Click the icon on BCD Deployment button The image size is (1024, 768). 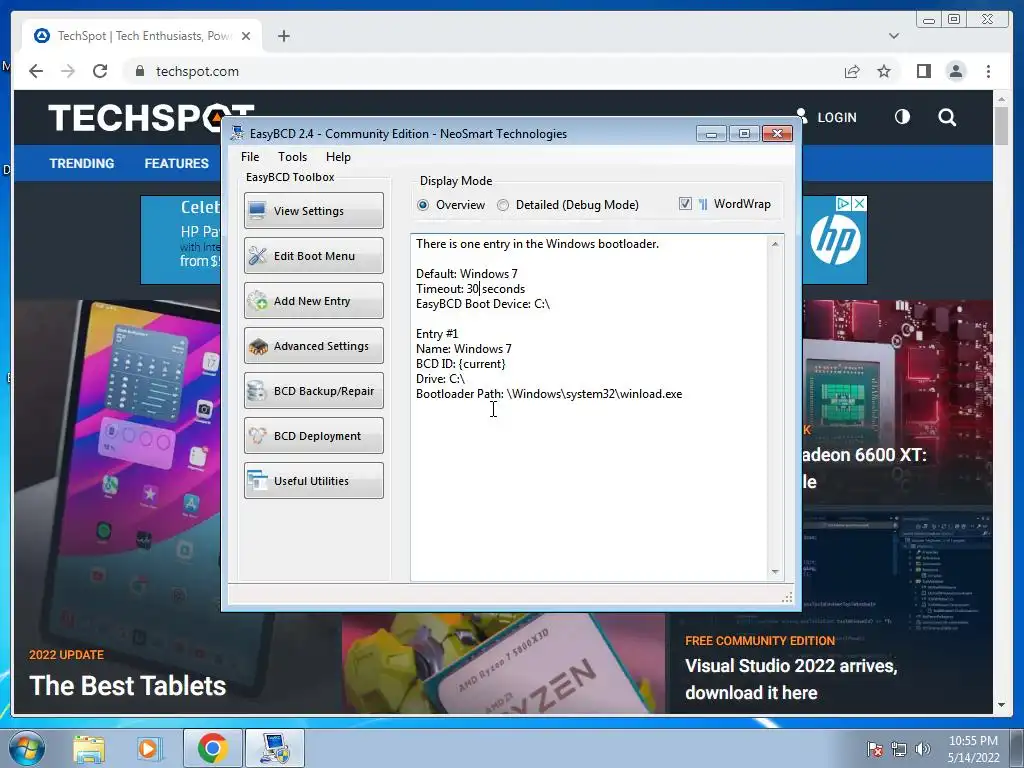tap(258, 436)
